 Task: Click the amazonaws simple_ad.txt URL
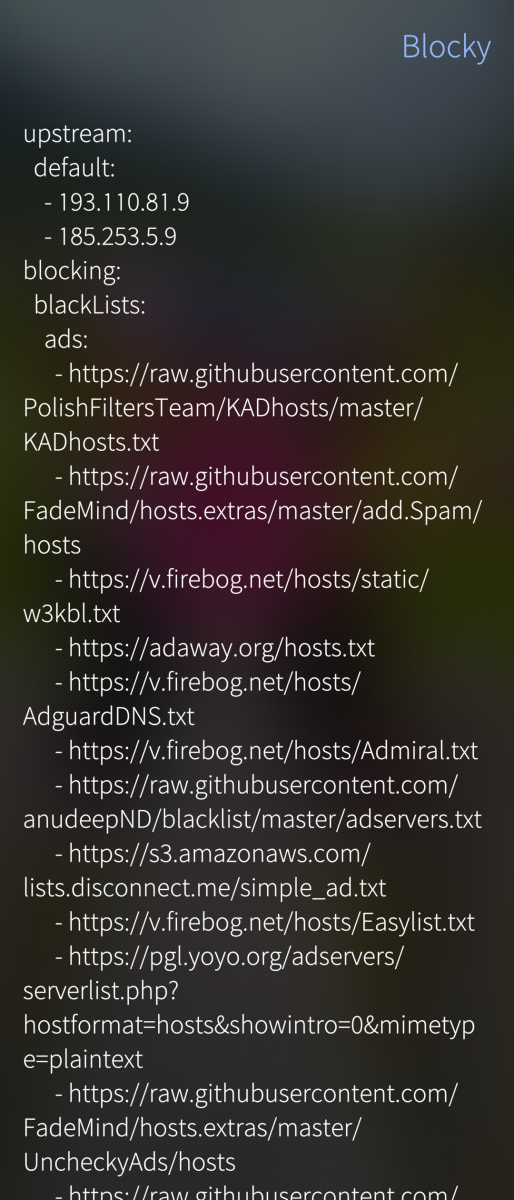pos(205,870)
